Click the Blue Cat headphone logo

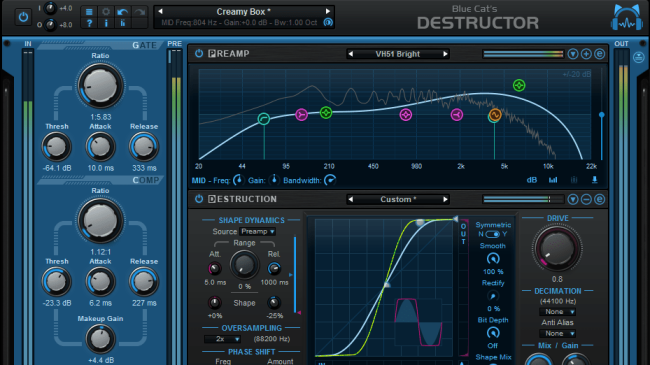point(626,18)
